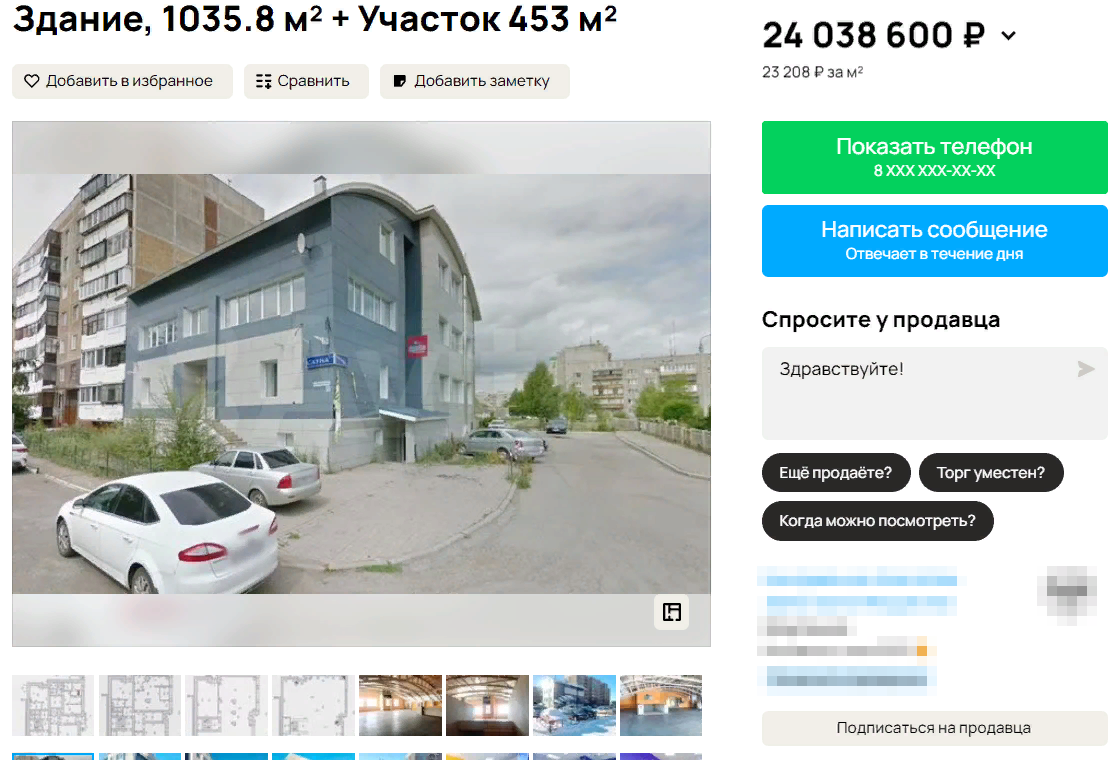1118x760 pixels.
Task: Click the heart icon to add to favorites
Action: click(31, 81)
